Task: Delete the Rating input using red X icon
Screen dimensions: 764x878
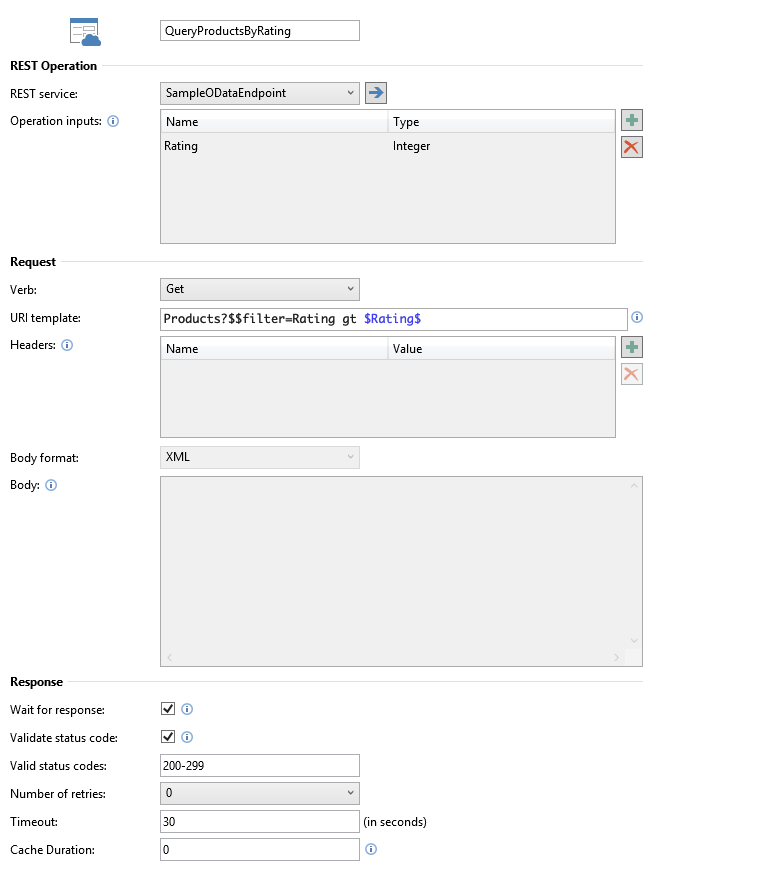Action: pos(632,146)
